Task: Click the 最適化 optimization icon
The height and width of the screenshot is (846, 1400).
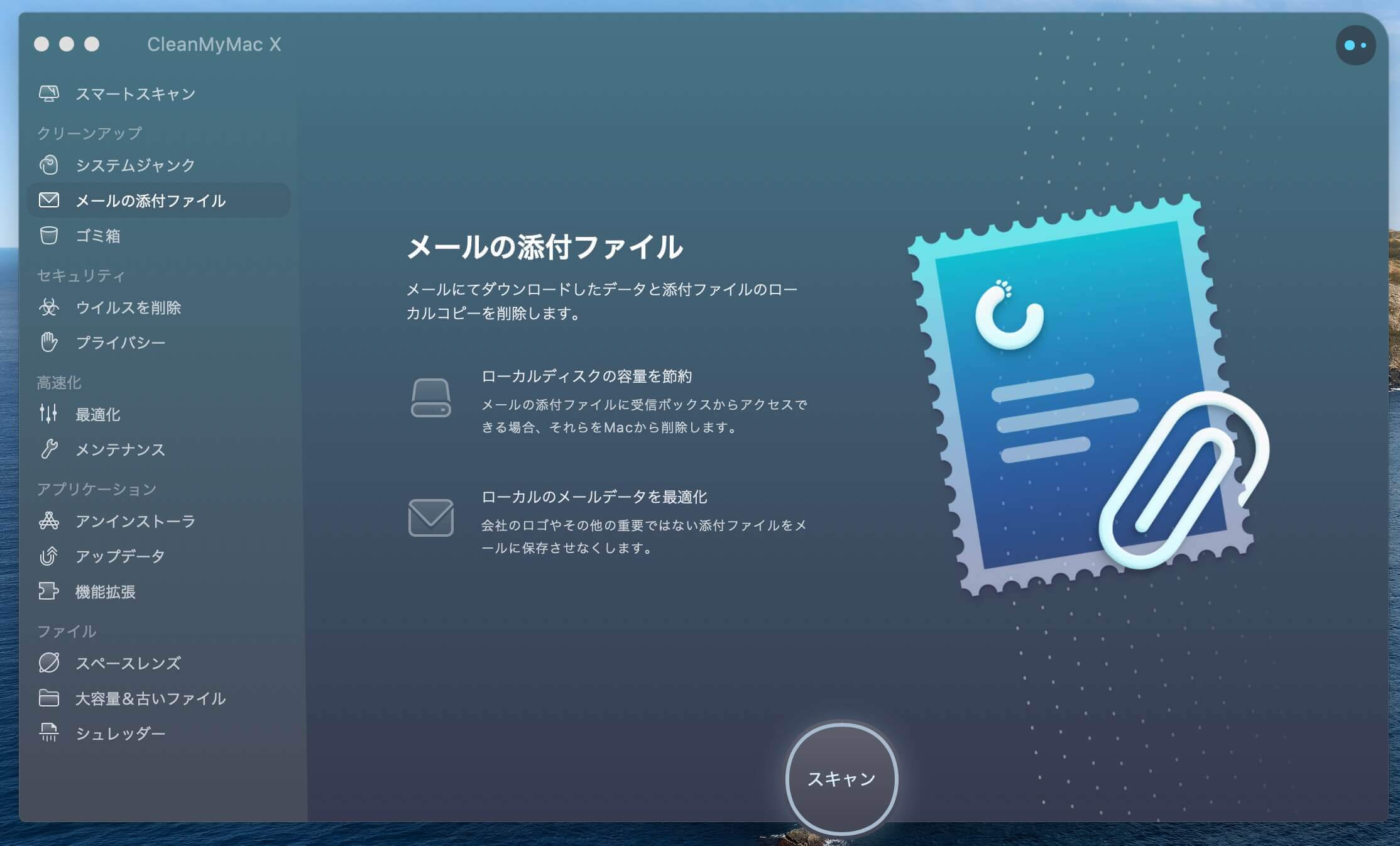Action: pos(50,414)
